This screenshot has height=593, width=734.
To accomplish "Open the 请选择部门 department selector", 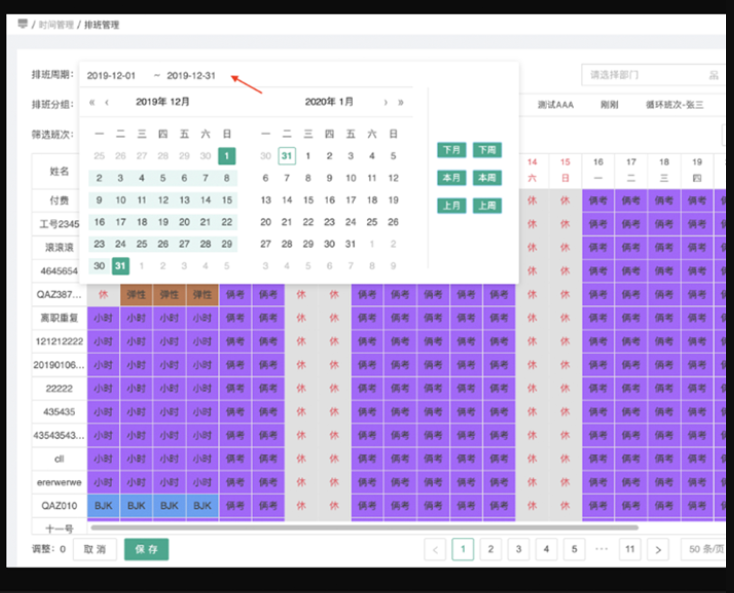I will pyautogui.click(x=645, y=75).
